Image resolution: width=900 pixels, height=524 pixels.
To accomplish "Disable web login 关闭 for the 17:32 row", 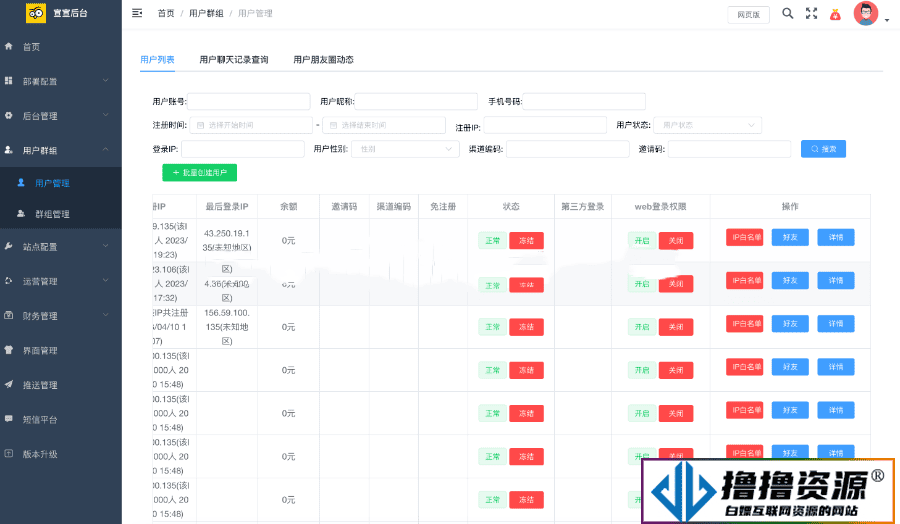I will point(676,284).
